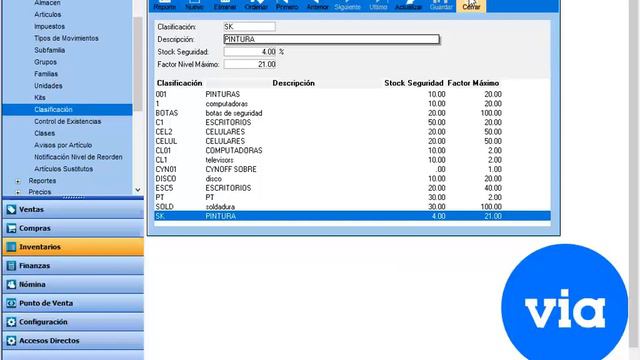
Task: Open the Finanzas module
Action: click(73, 266)
